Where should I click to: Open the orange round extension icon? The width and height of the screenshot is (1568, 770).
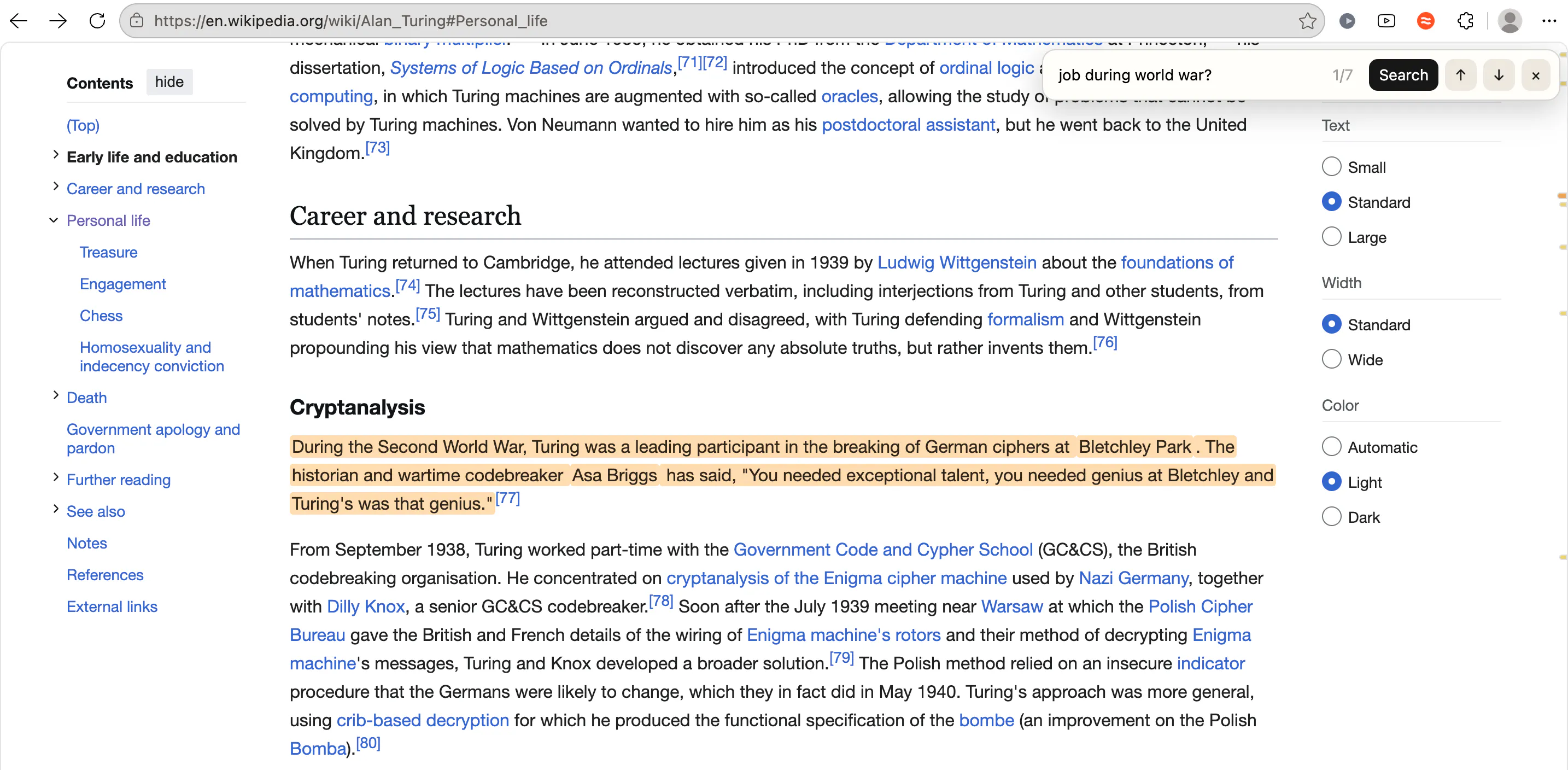(x=1425, y=21)
